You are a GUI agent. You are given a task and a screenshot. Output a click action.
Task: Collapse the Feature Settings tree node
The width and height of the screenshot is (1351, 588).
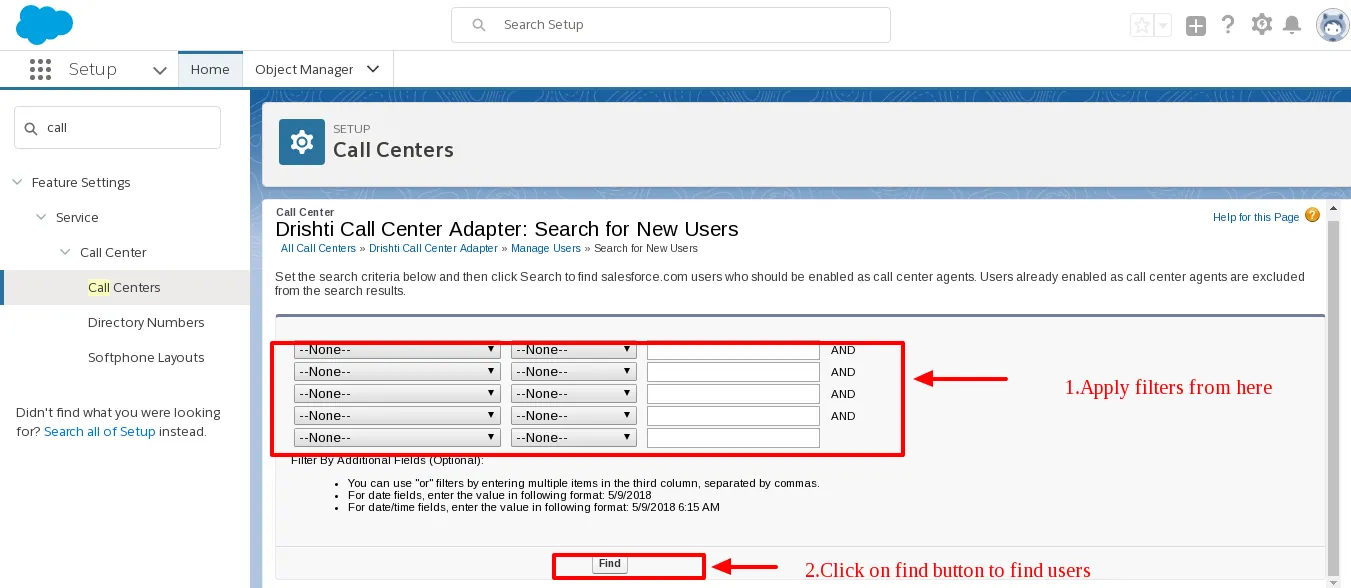click(x=17, y=182)
